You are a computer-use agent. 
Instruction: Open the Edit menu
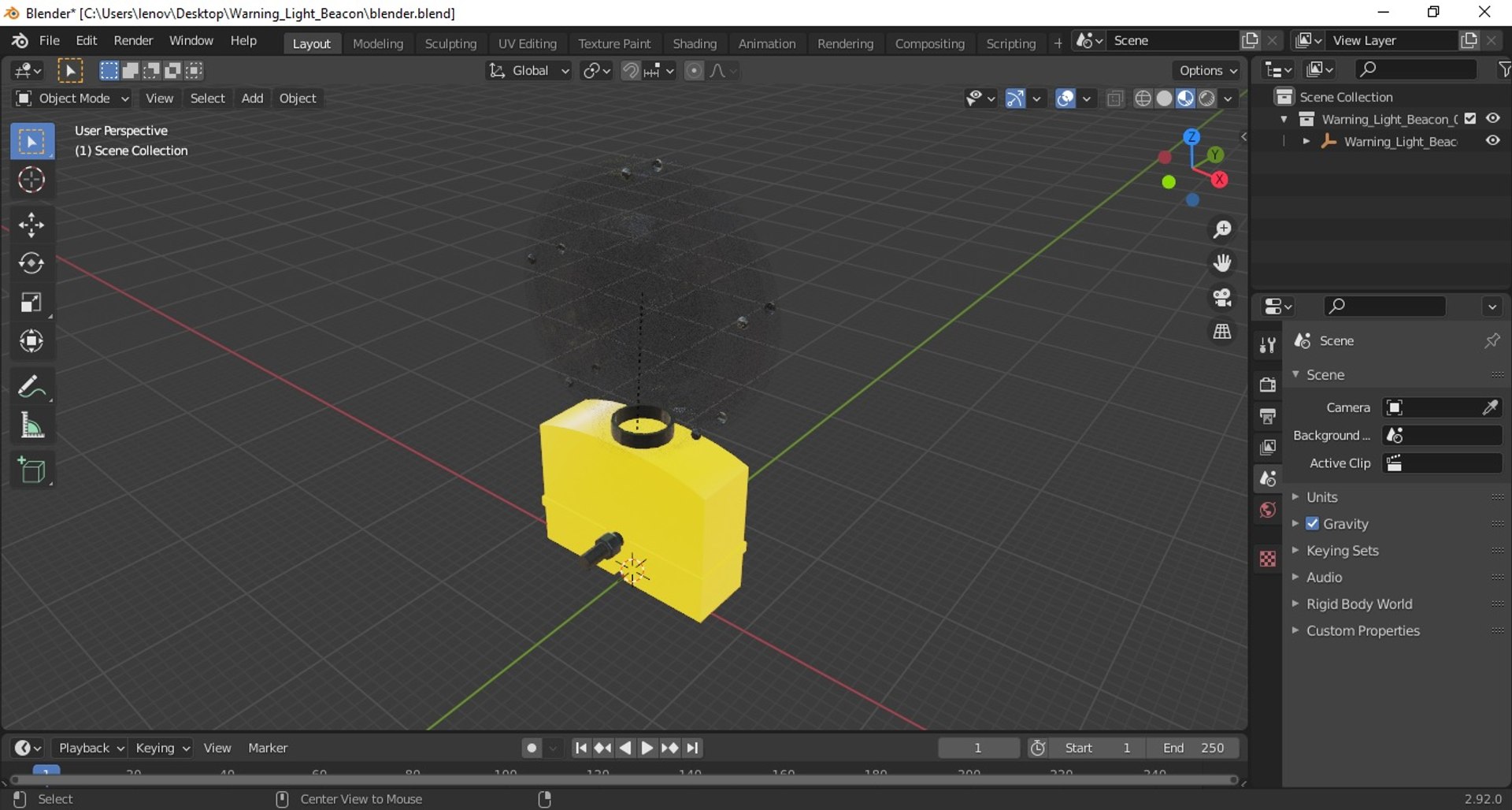(87, 41)
